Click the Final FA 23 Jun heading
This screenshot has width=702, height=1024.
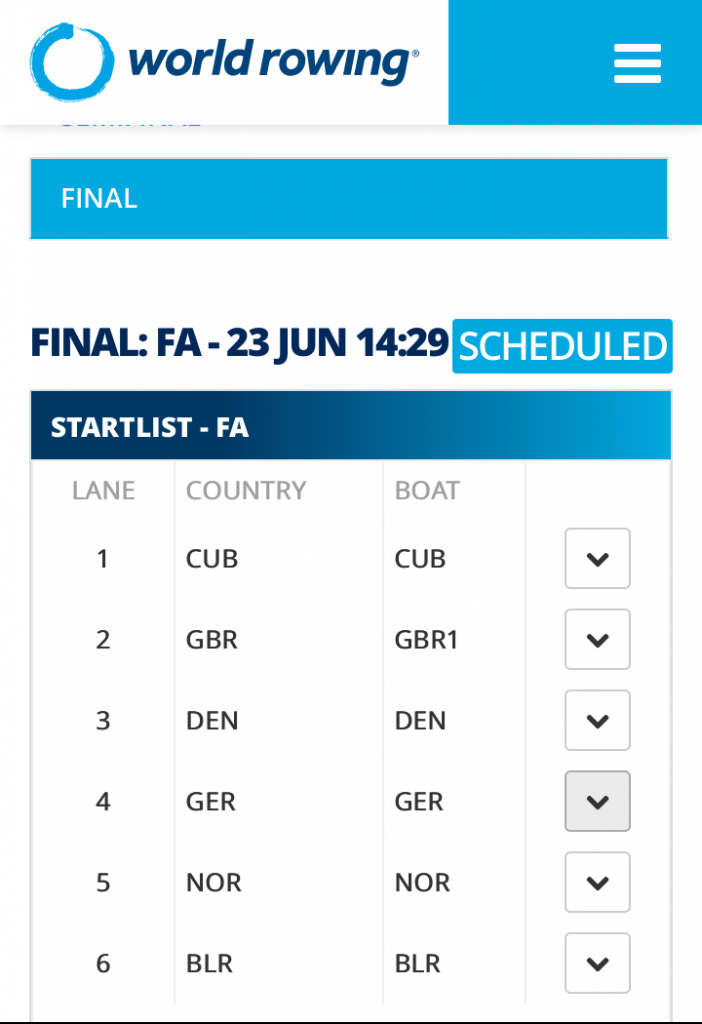pyautogui.click(x=240, y=343)
